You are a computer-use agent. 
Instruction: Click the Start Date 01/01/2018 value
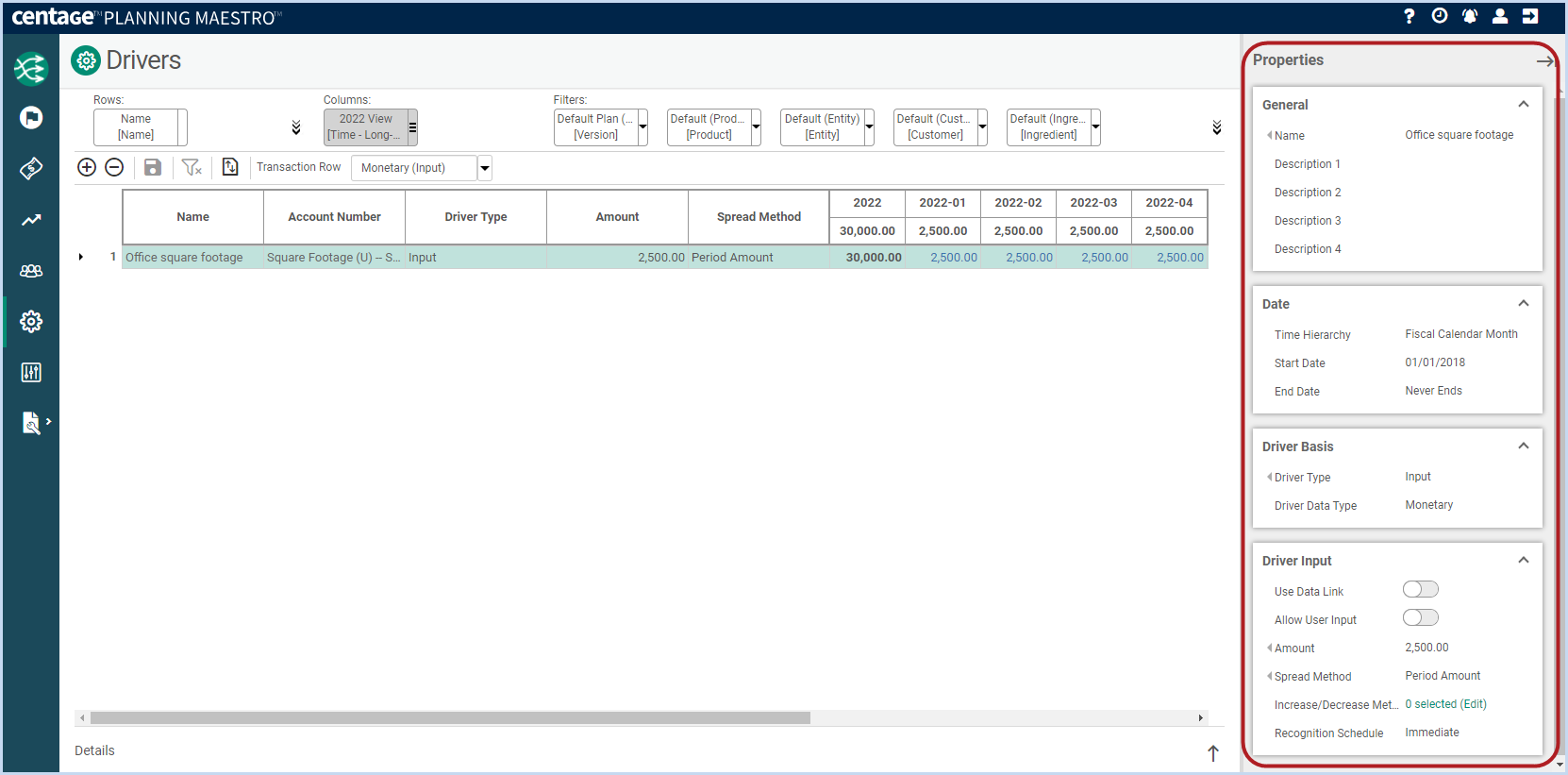(1435, 362)
